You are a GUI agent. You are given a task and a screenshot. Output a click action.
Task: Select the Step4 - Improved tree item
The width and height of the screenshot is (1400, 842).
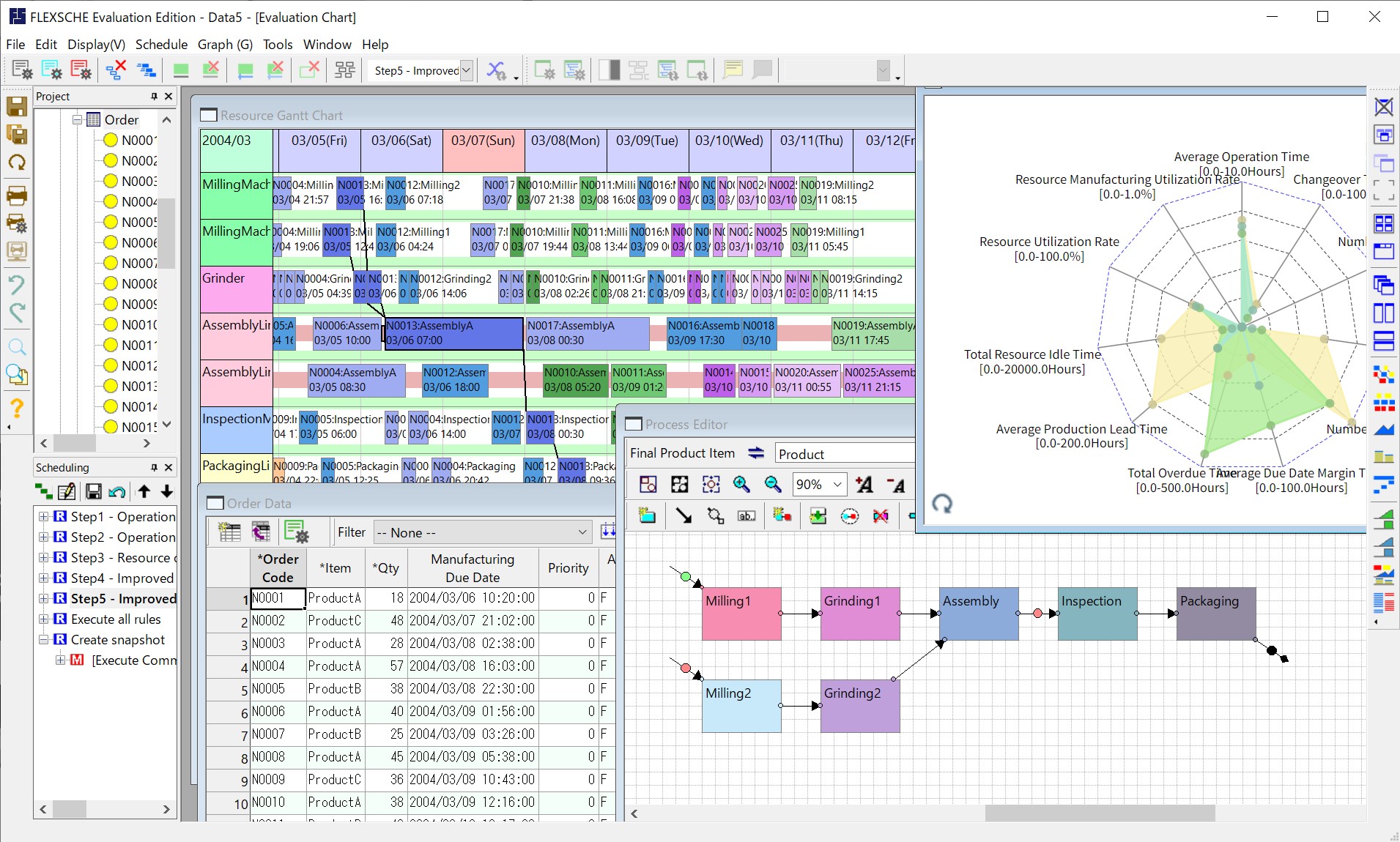tap(122, 578)
